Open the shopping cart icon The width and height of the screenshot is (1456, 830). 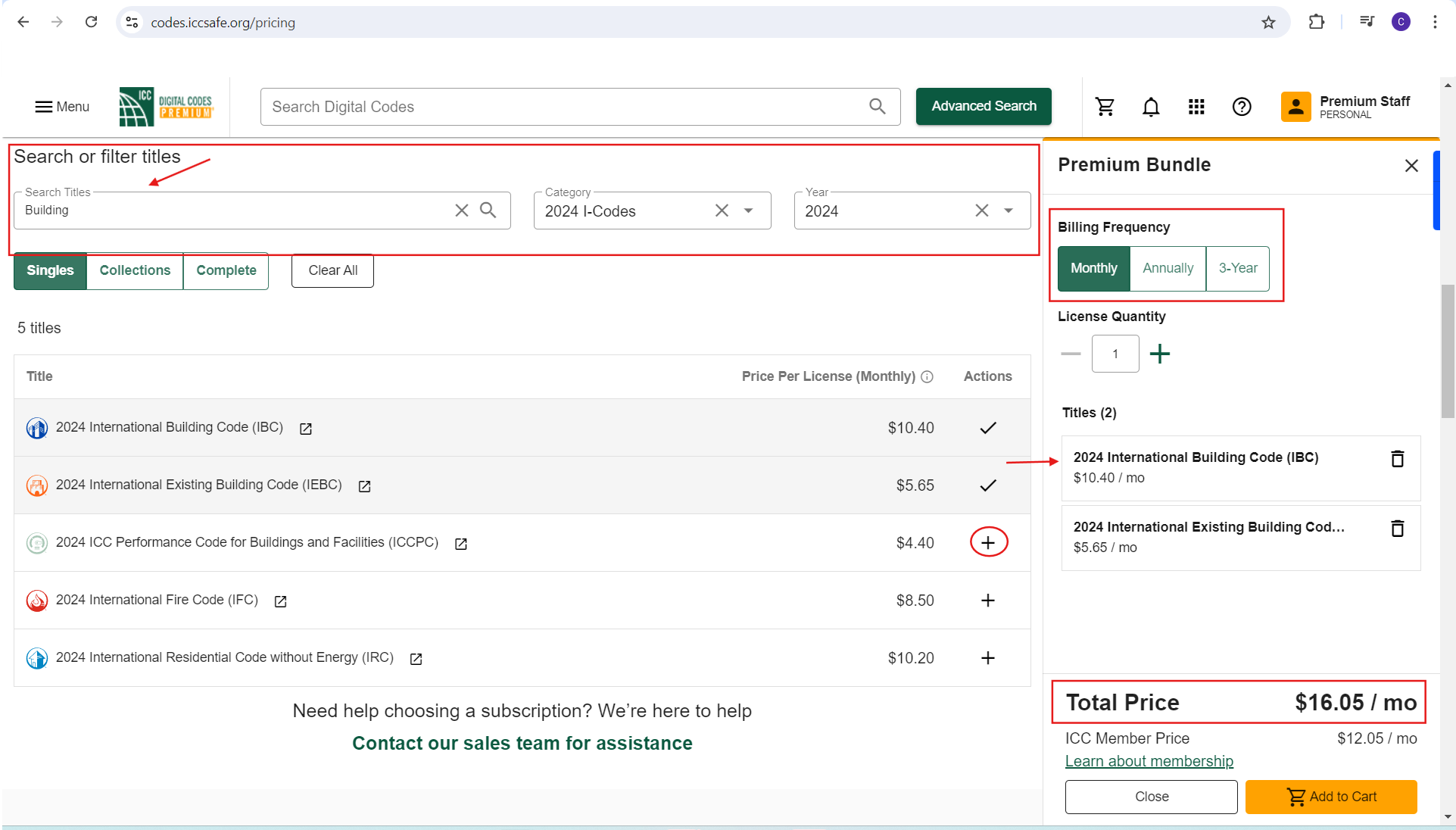1105,107
